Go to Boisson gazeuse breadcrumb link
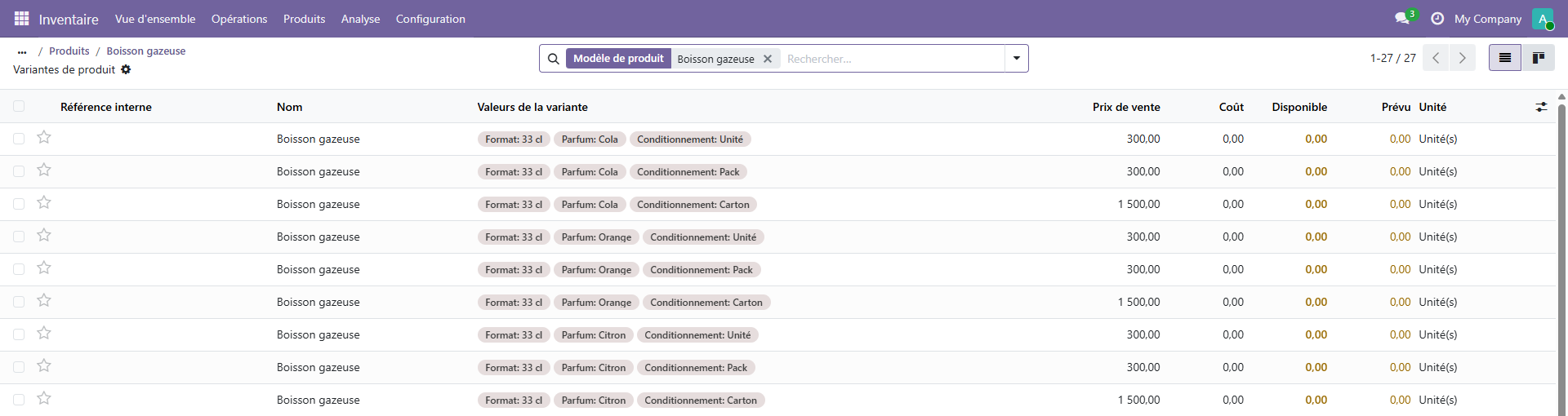The height and width of the screenshot is (416, 1568). click(x=146, y=51)
